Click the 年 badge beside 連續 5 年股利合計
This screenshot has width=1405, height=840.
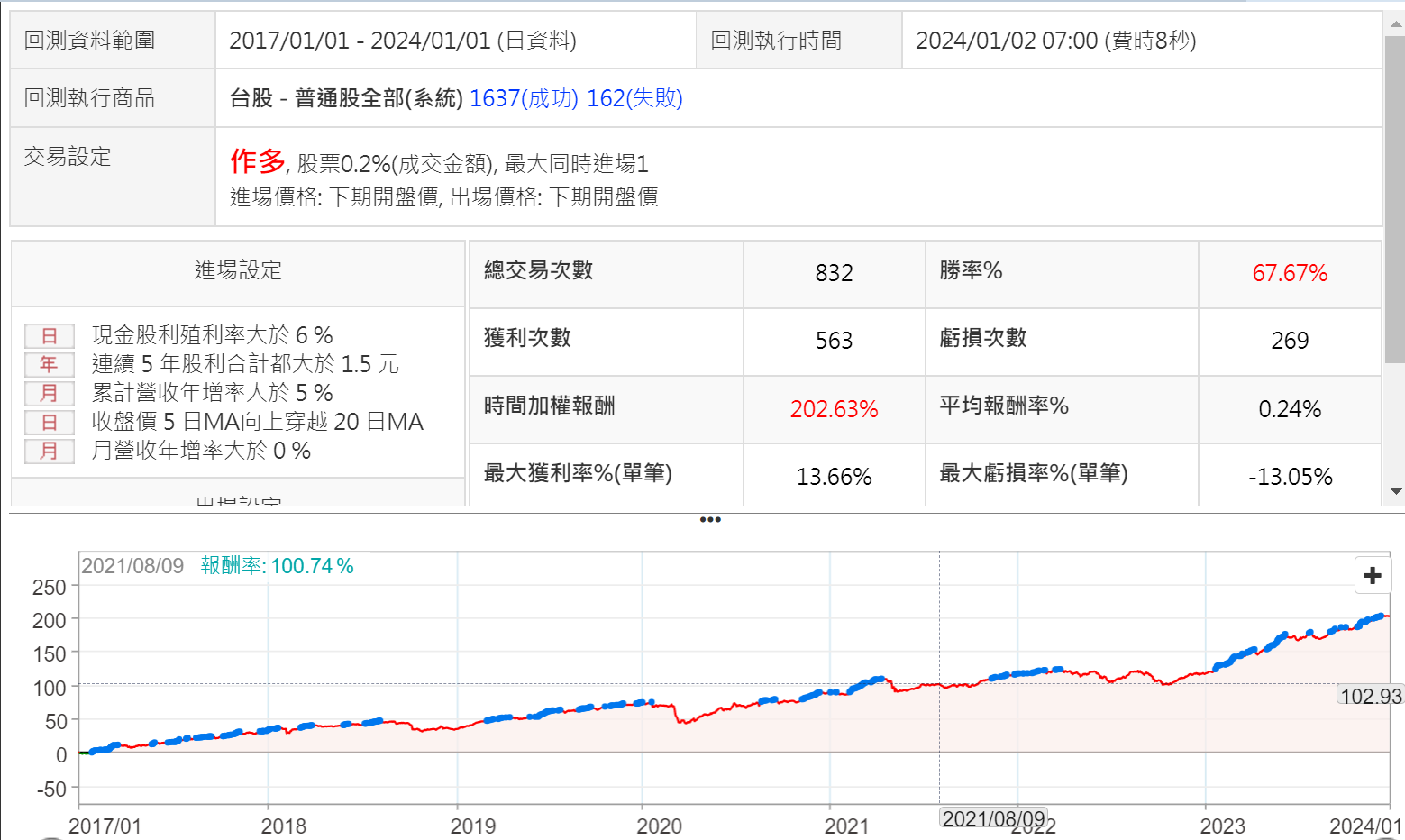[x=49, y=365]
